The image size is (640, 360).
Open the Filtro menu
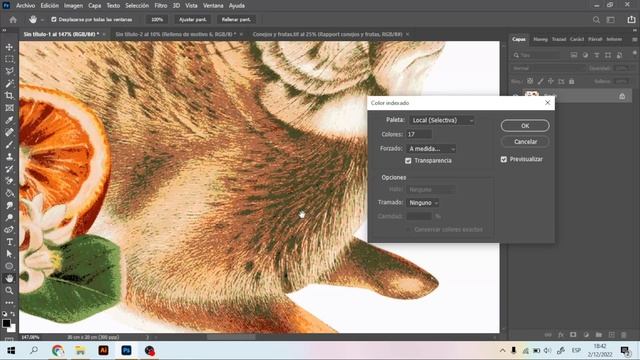click(160, 6)
